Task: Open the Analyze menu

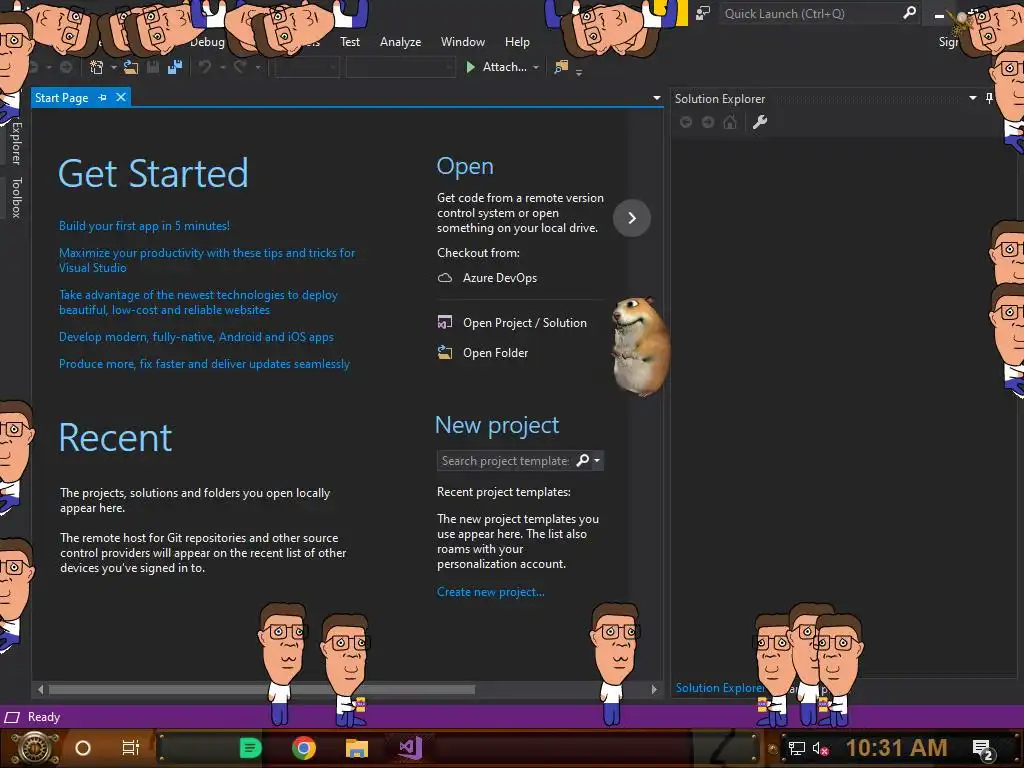Action: click(400, 42)
